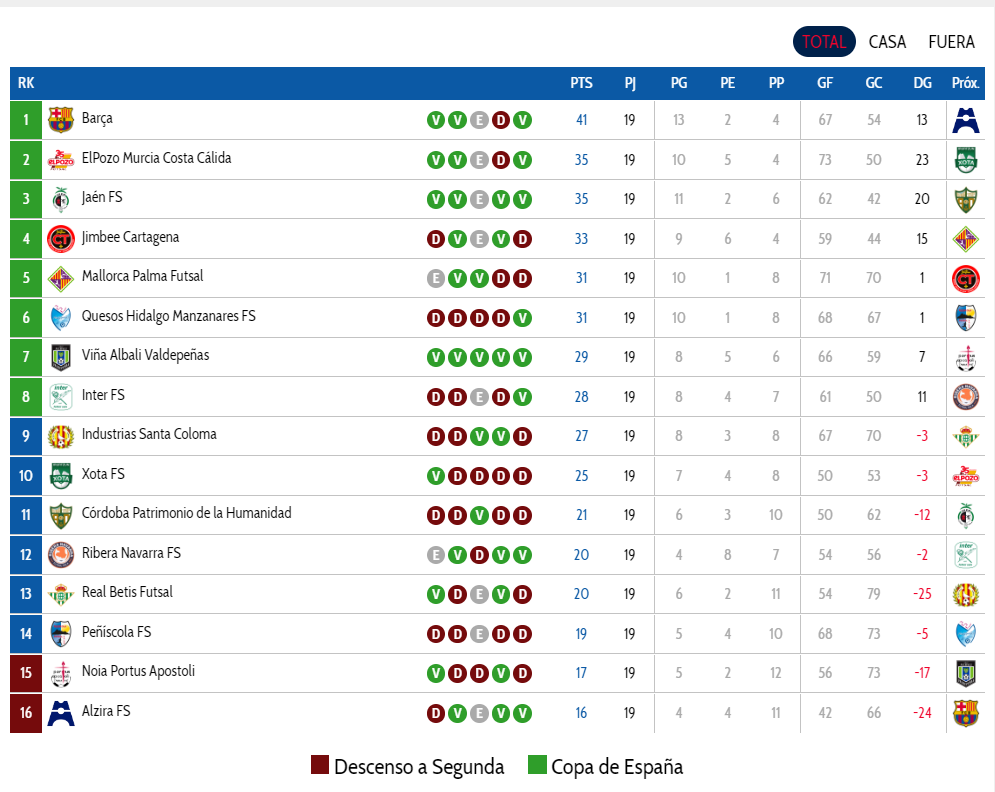This screenshot has width=995, height=792.
Task: Sort table by PP column header
Action: pos(776,83)
